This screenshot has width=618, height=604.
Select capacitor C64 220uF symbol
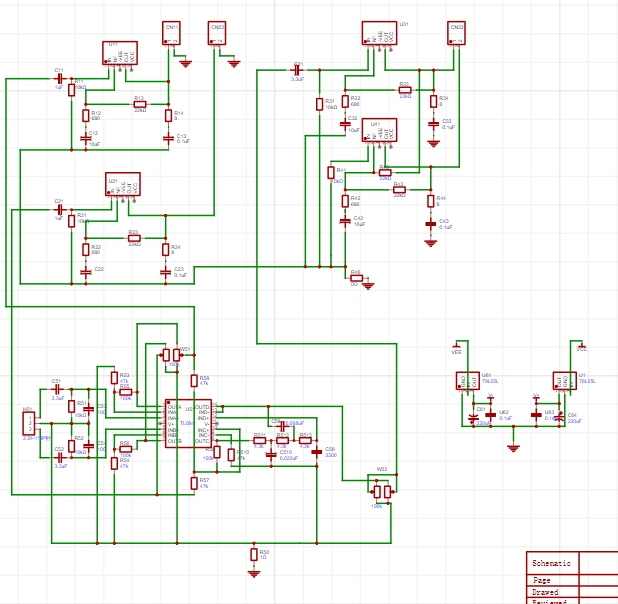point(560,418)
